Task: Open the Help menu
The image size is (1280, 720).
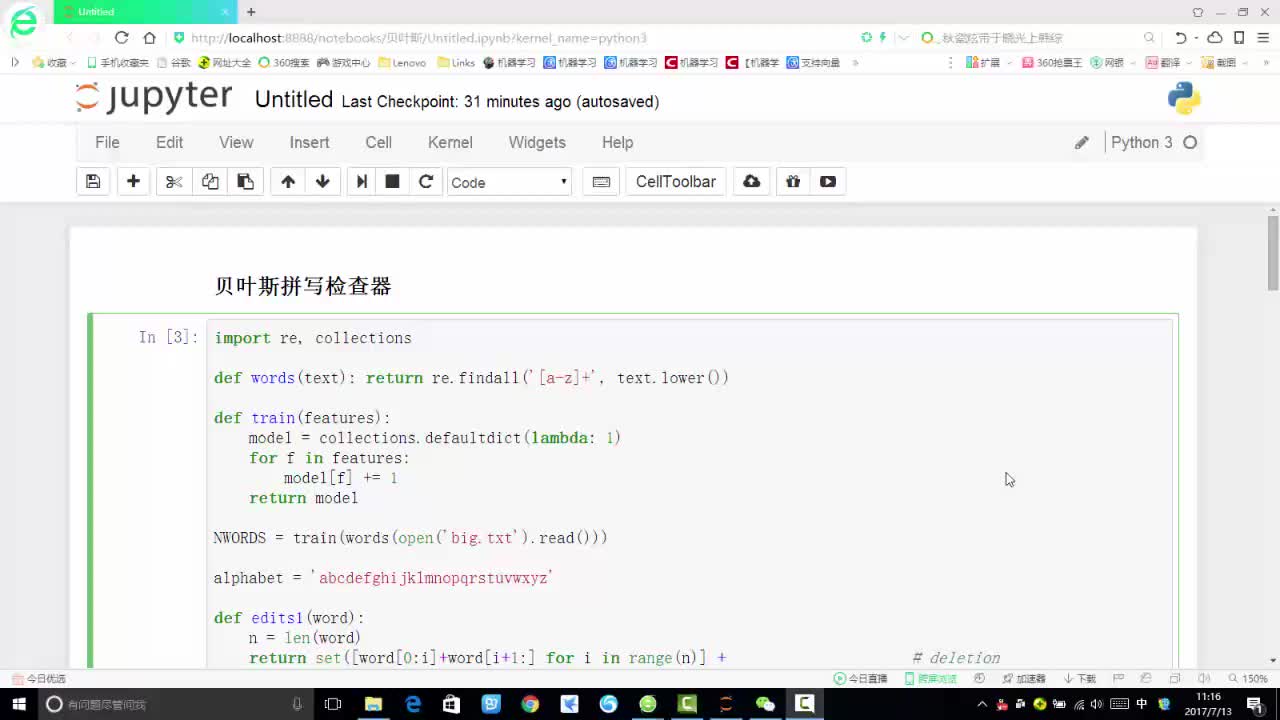Action: [617, 143]
